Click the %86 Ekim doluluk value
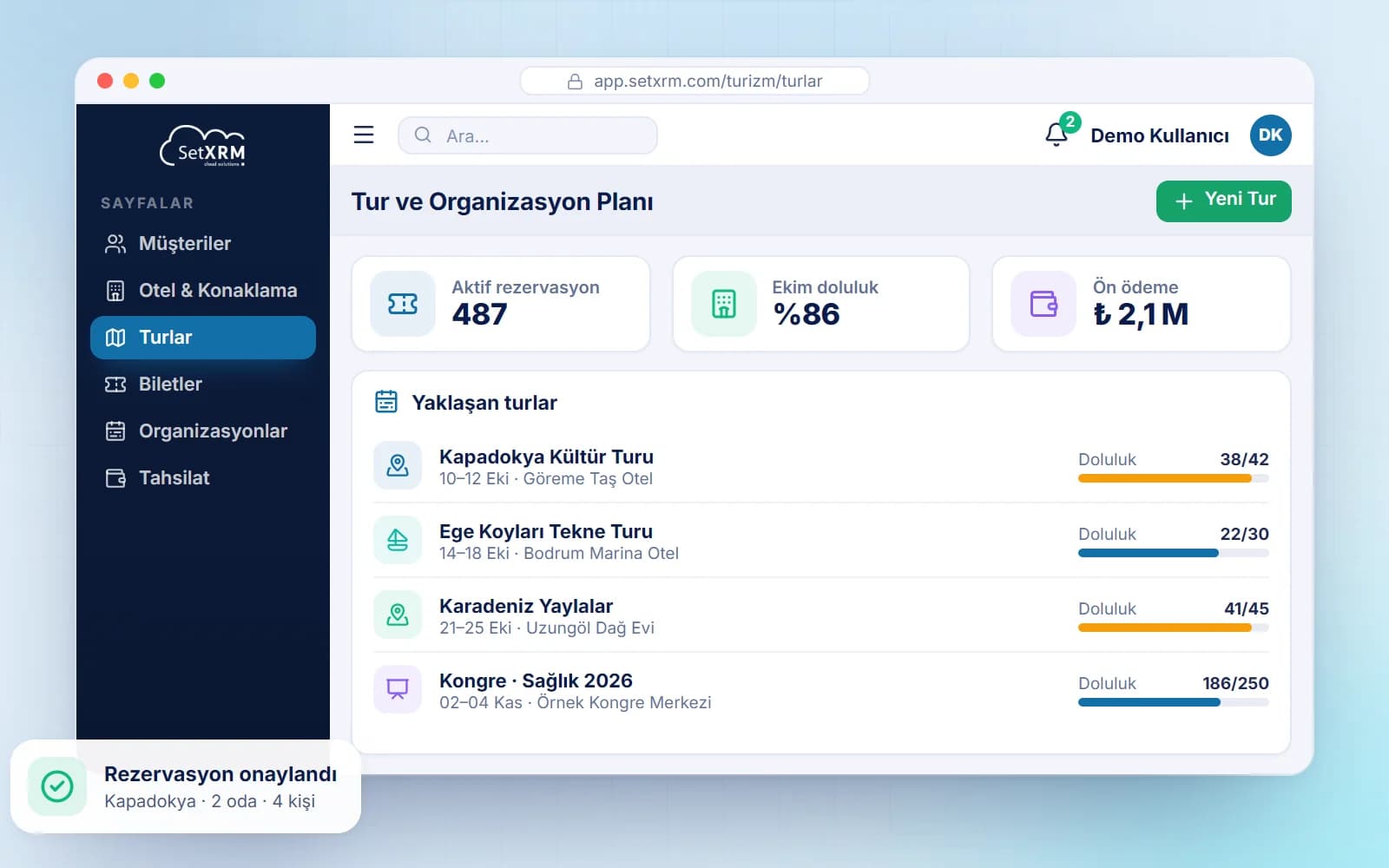1389x868 pixels. [x=806, y=314]
